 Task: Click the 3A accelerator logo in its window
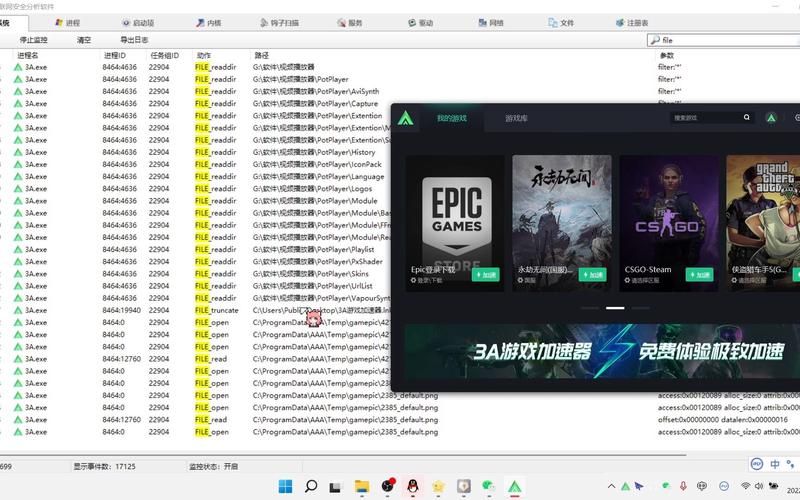[406, 118]
